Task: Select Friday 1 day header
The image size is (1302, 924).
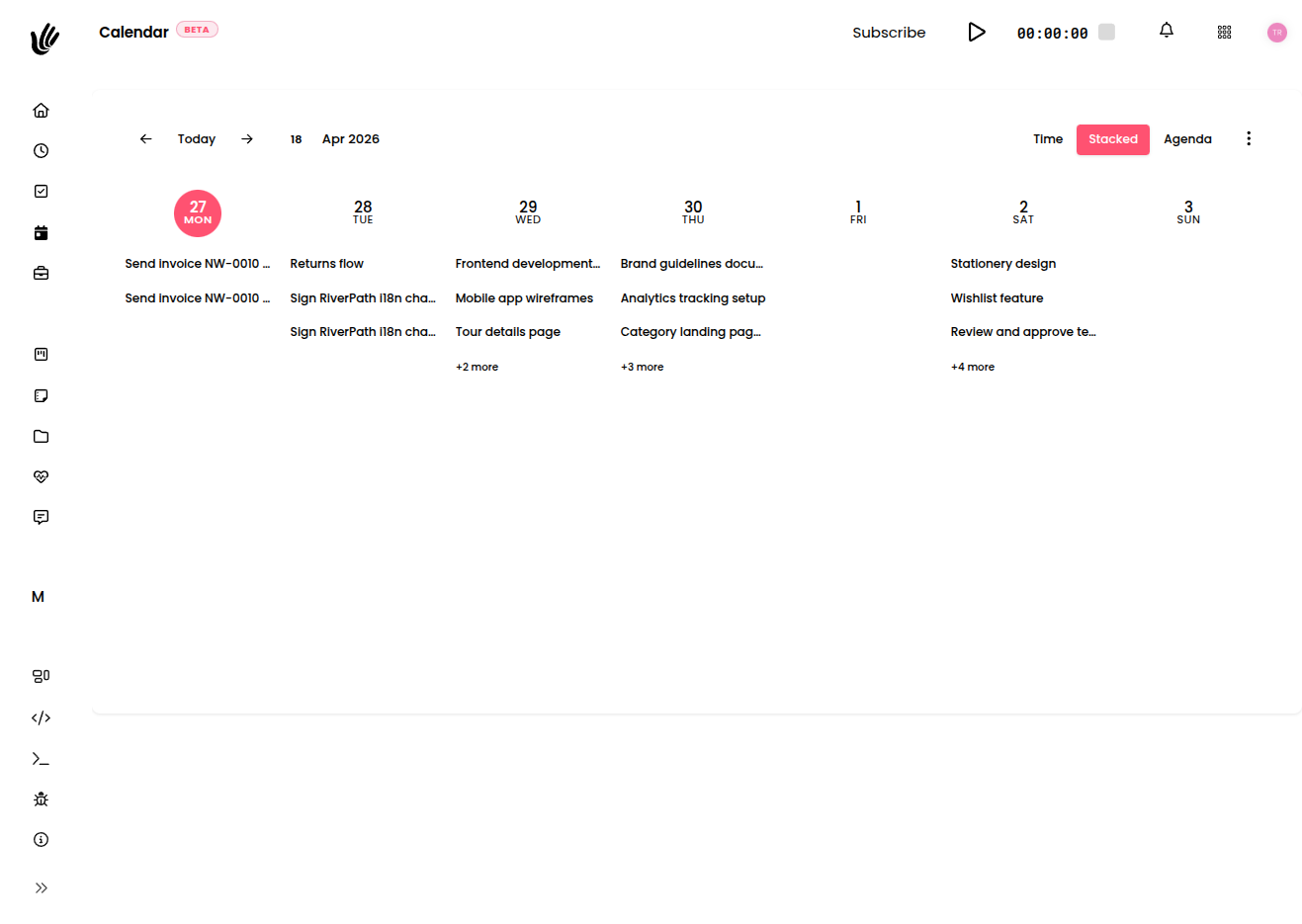Action: tap(858, 212)
